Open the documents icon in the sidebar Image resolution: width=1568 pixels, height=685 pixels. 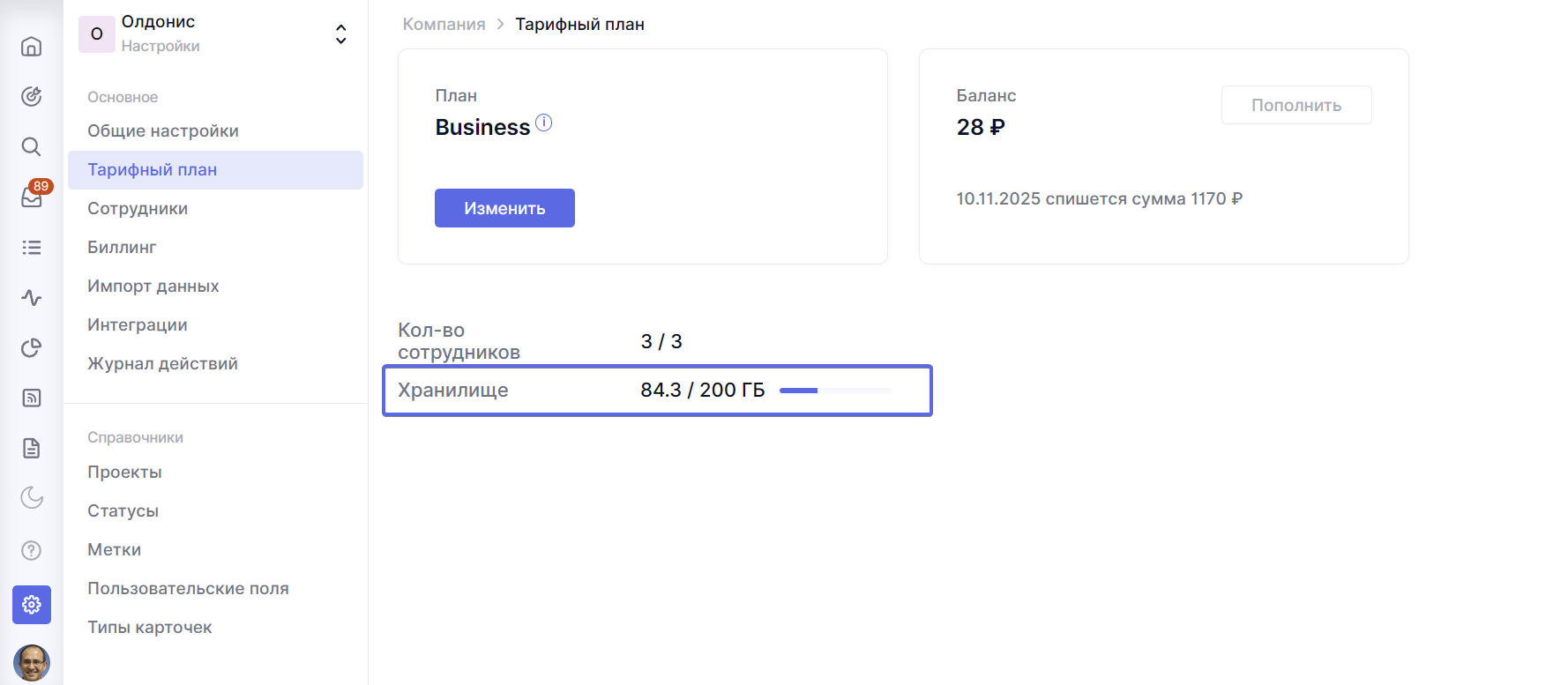point(32,448)
